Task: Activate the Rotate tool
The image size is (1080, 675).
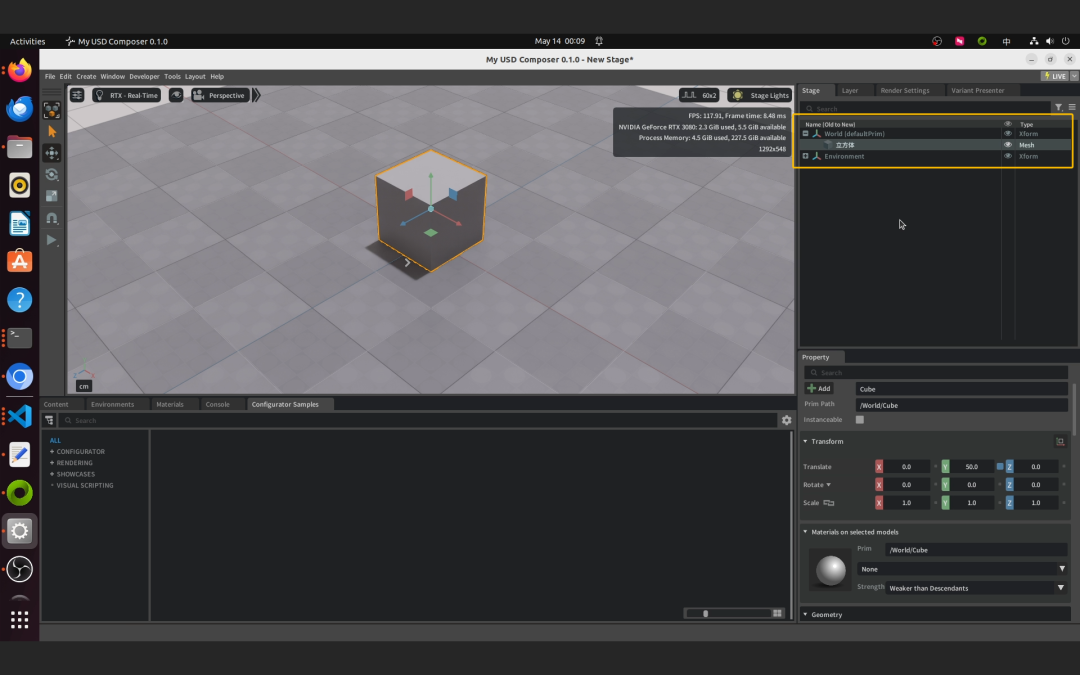Action: (52, 175)
